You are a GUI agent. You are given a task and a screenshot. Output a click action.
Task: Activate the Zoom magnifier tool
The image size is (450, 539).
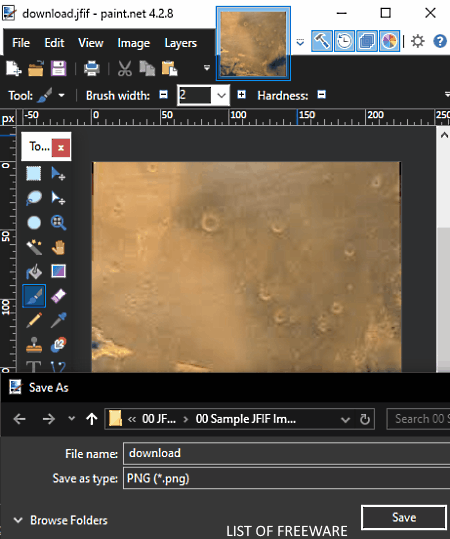(x=58, y=222)
